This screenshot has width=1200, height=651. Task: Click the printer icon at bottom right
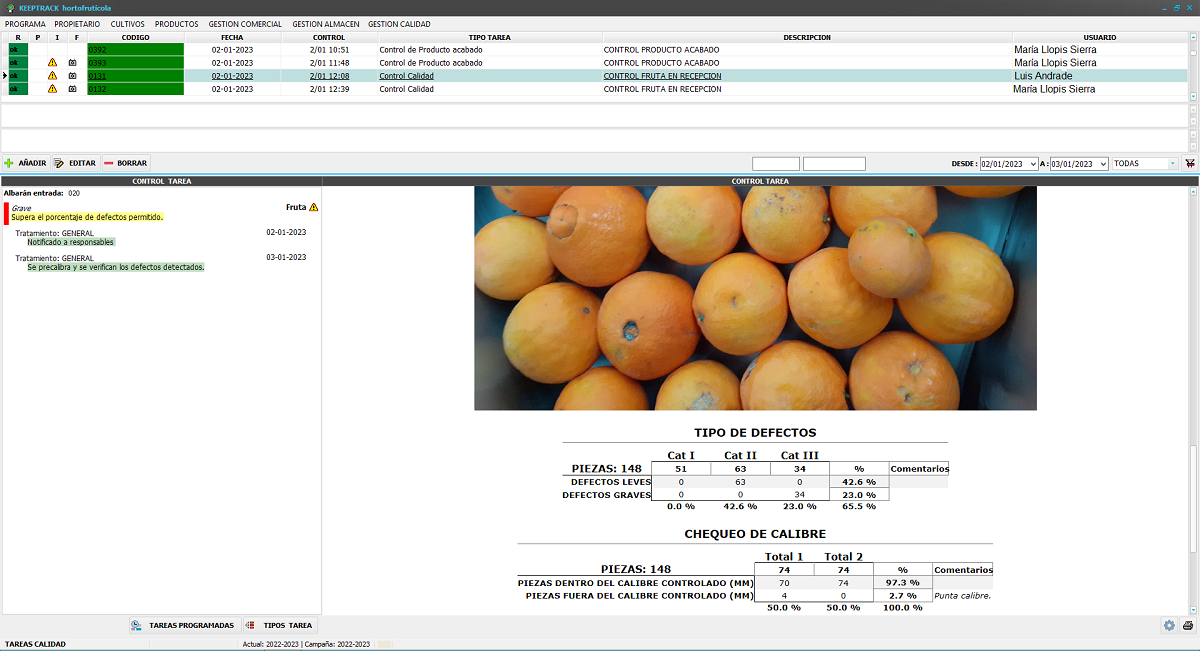[1187, 625]
